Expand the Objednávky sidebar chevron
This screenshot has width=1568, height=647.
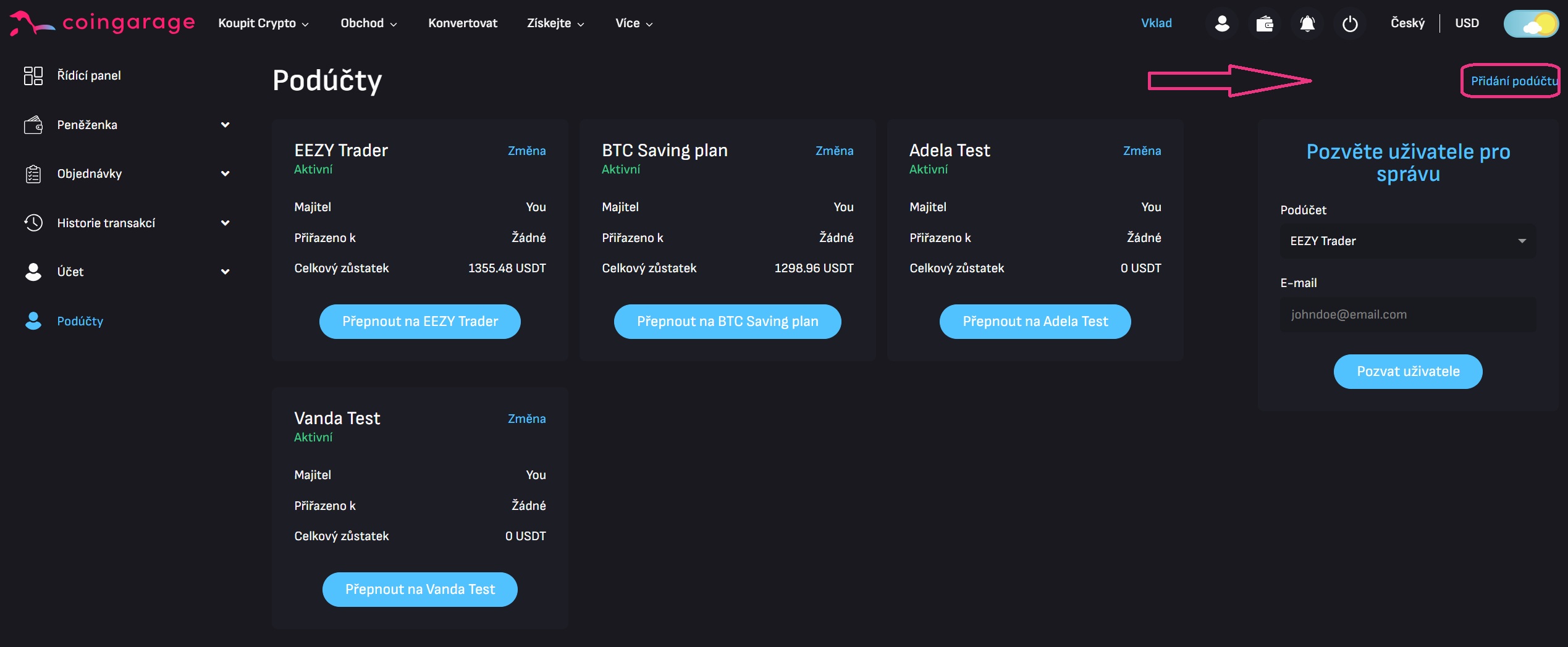click(226, 173)
